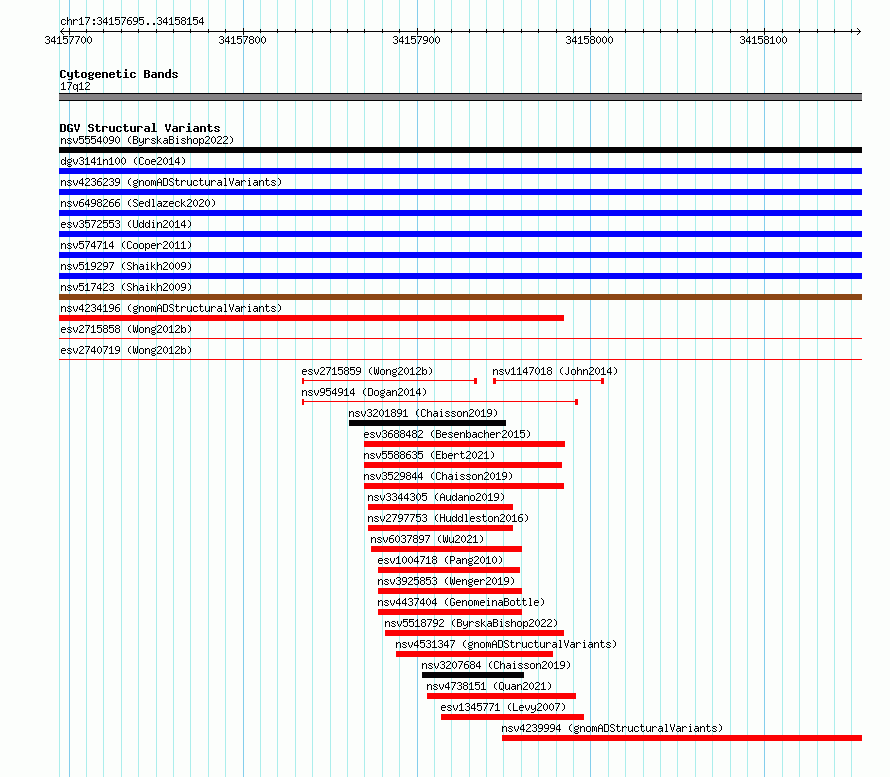
Task: Click nsv4738151 (Quan2021) label
Action: [489, 686]
